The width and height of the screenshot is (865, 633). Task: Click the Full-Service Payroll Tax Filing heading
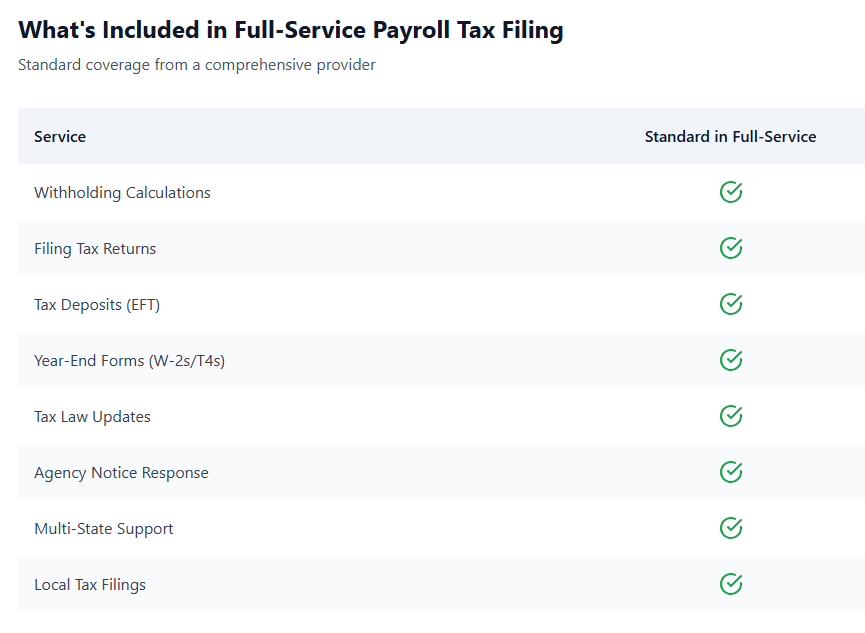pos(290,30)
